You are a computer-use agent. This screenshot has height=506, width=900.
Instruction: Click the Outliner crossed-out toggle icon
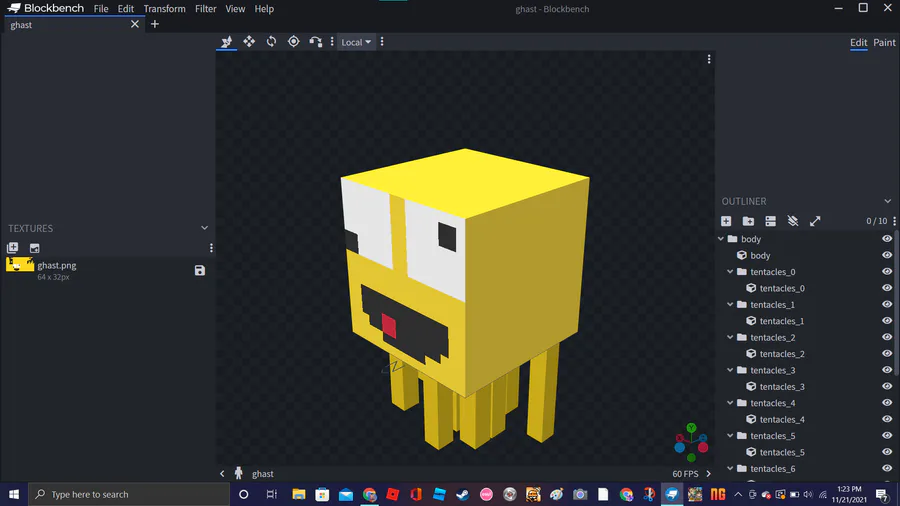click(x=793, y=221)
